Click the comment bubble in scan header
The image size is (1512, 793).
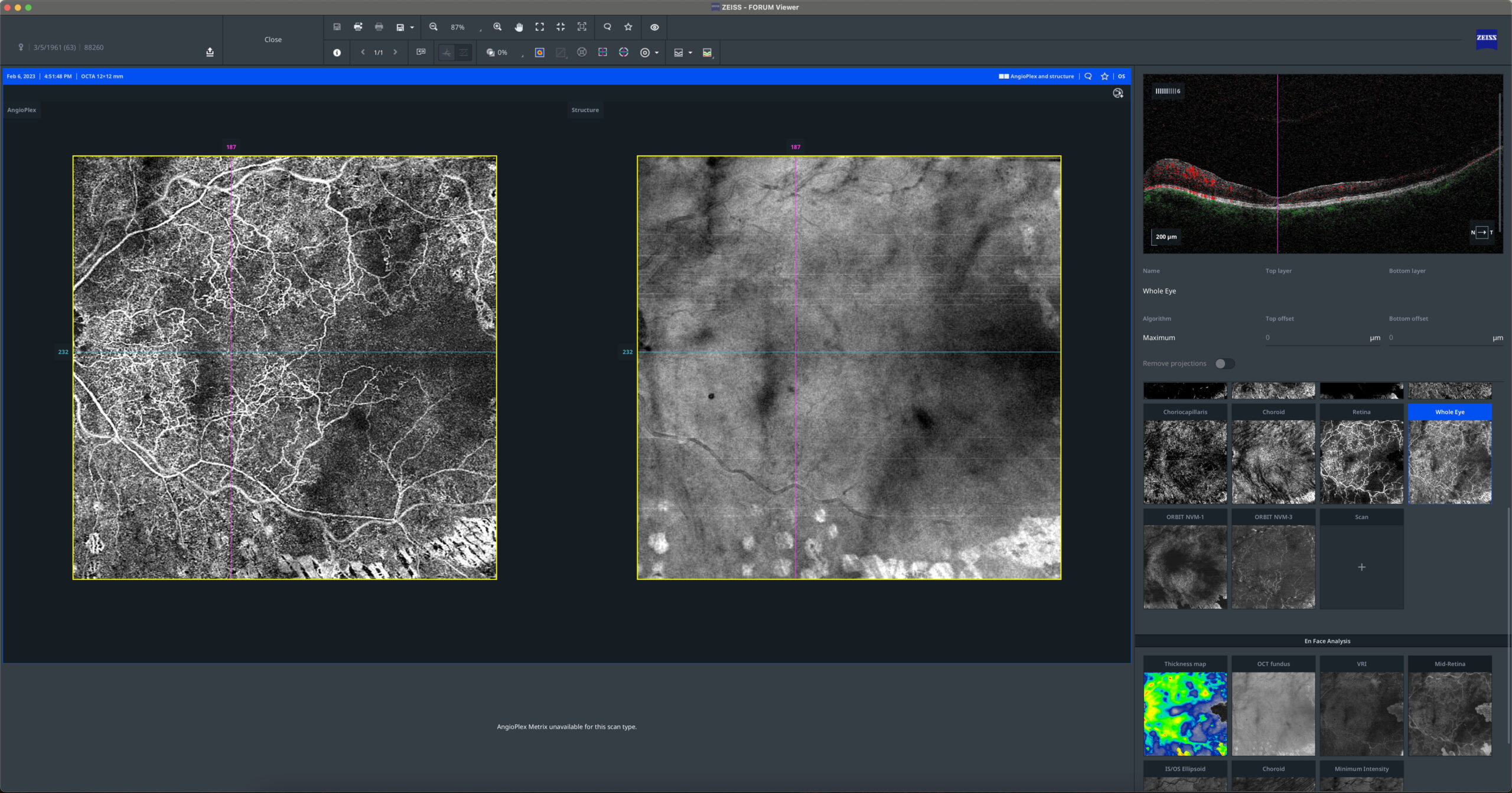click(1088, 76)
